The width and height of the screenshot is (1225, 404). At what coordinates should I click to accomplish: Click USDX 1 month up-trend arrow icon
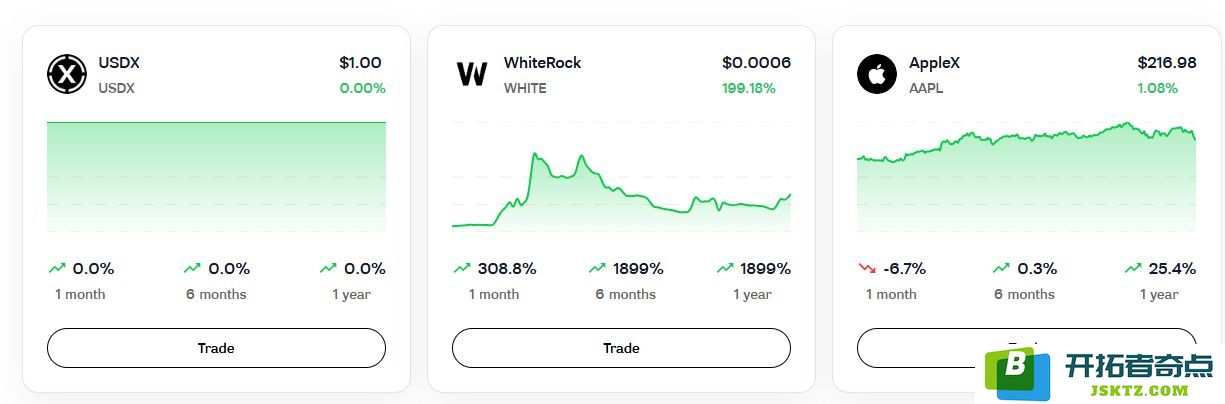coord(56,268)
